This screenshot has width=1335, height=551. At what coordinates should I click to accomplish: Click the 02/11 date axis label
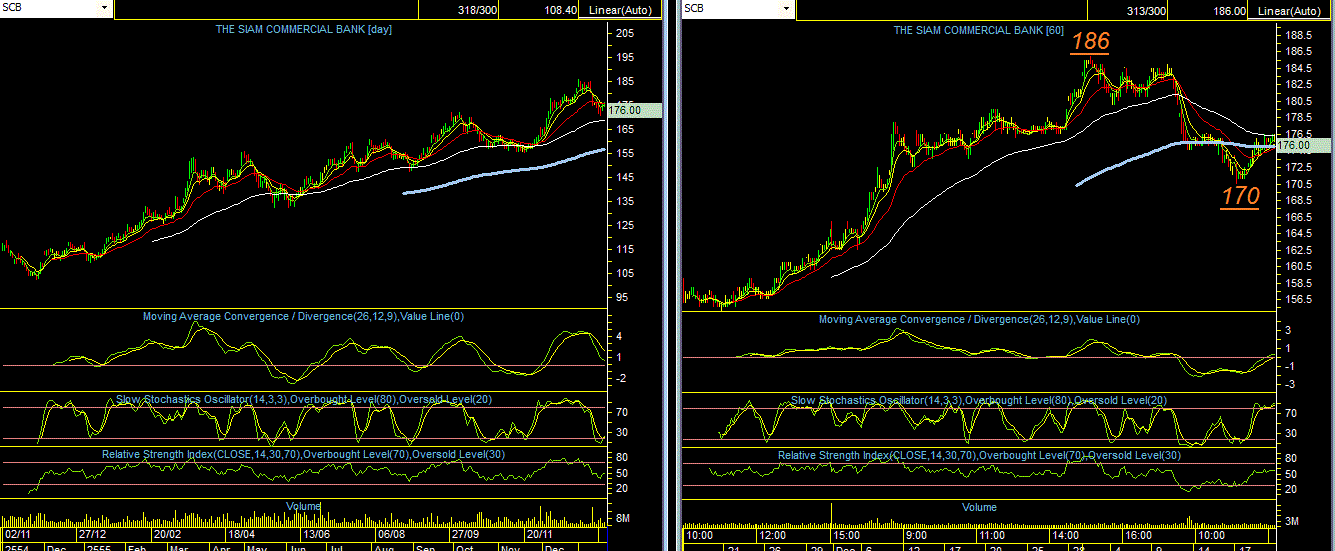coord(17,535)
